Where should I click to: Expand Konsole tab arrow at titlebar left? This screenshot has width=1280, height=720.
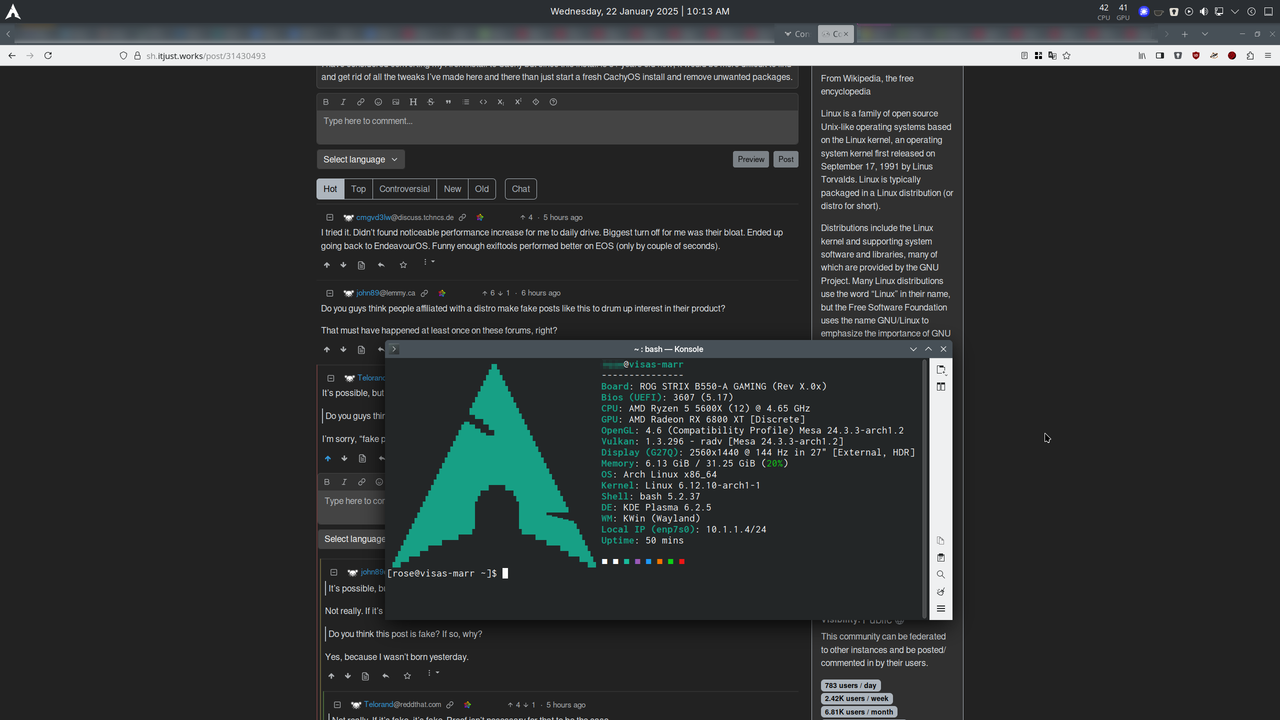tap(394, 349)
